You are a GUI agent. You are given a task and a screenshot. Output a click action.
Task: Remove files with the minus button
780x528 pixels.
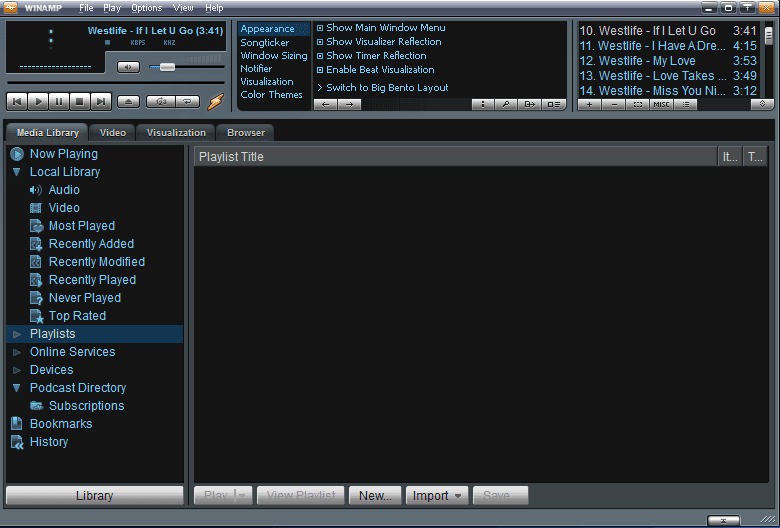[x=614, y=105]
